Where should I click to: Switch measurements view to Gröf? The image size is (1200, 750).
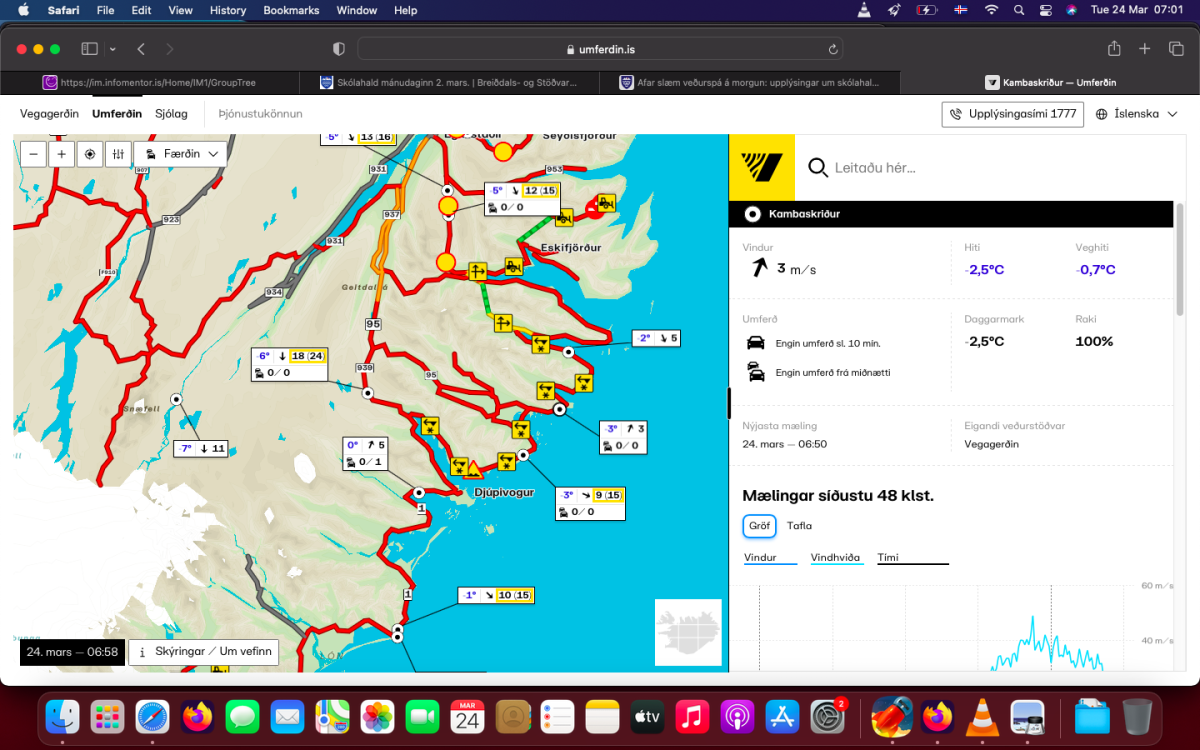pyautogui.click(x=759, y=526)
